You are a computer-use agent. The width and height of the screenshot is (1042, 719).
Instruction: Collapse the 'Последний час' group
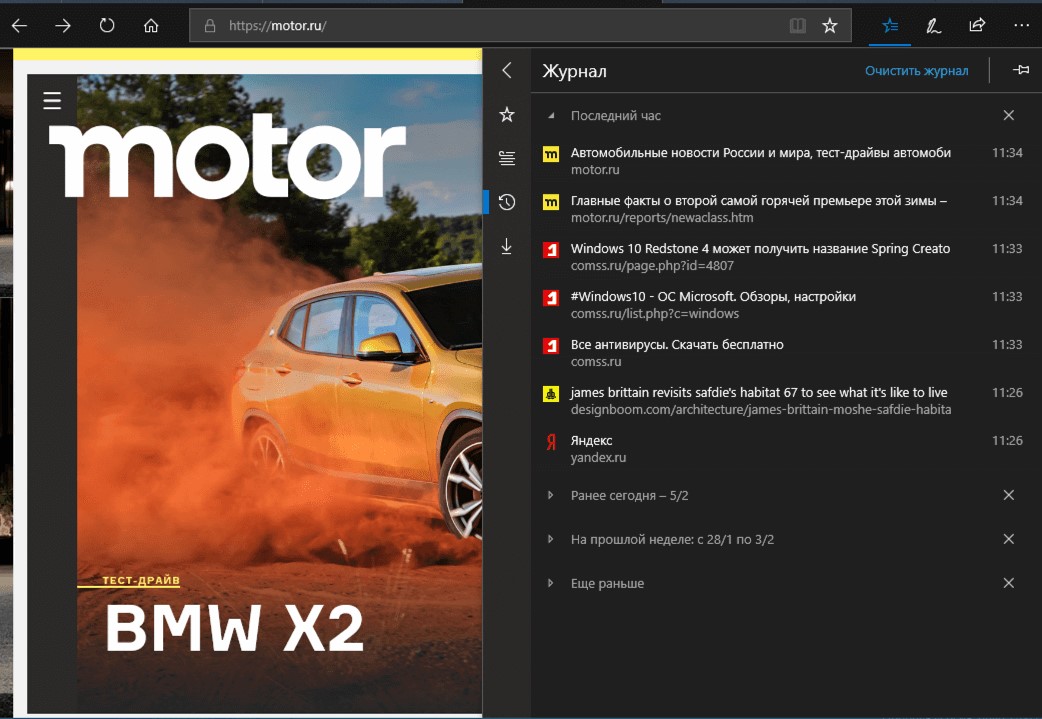coord(550,116)
